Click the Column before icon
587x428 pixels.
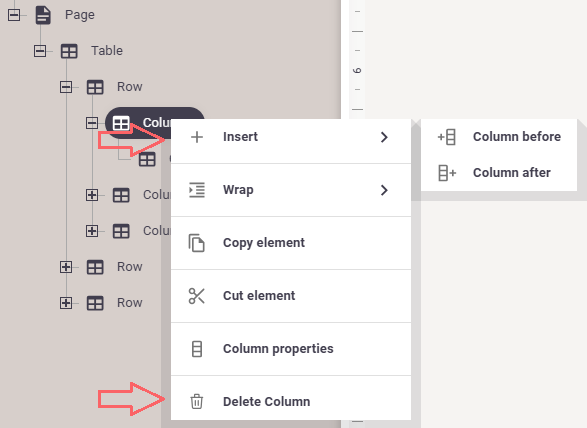(x=447, y=137)
